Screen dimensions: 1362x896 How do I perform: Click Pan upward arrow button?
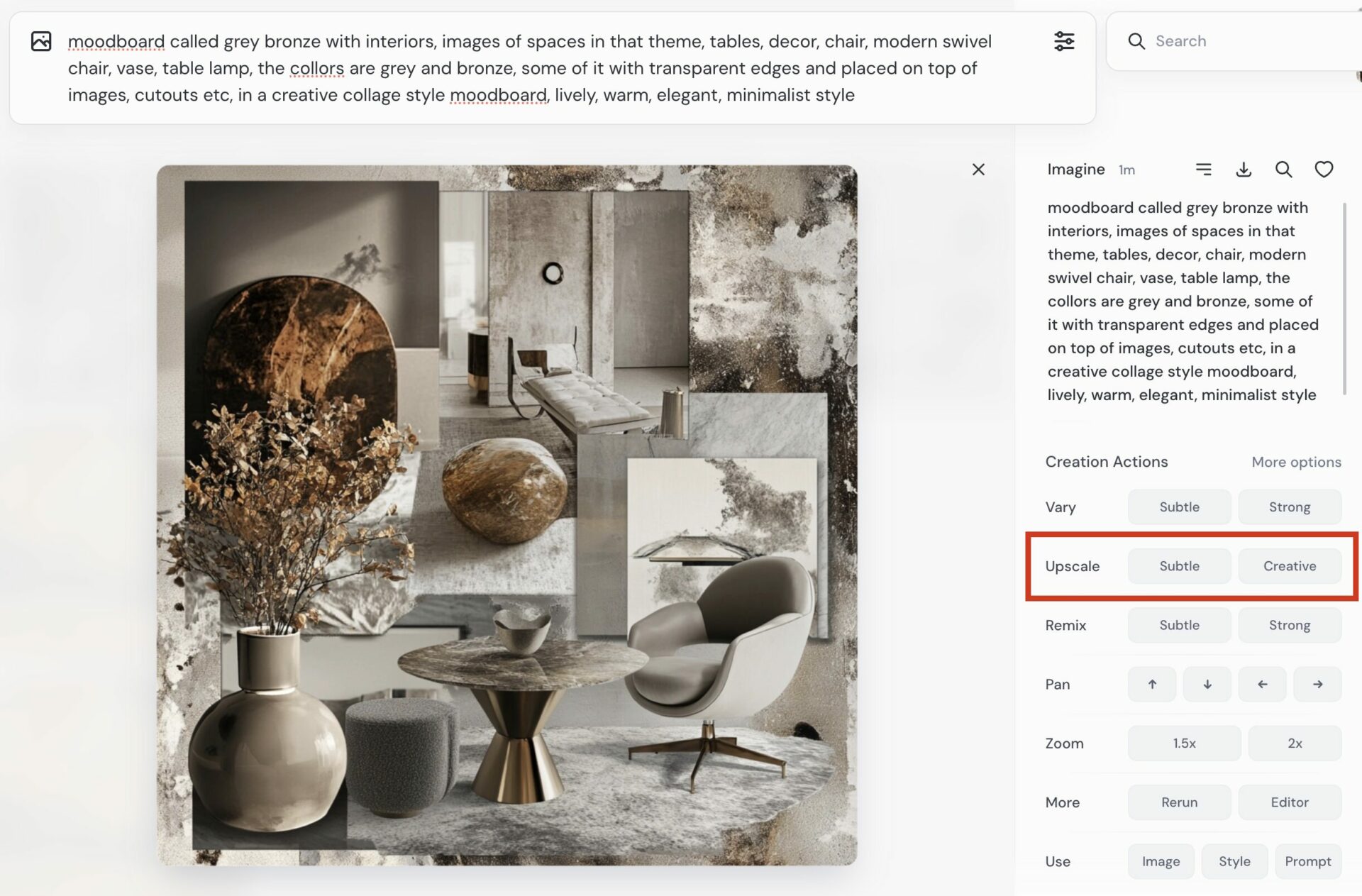coord(1152,684)
